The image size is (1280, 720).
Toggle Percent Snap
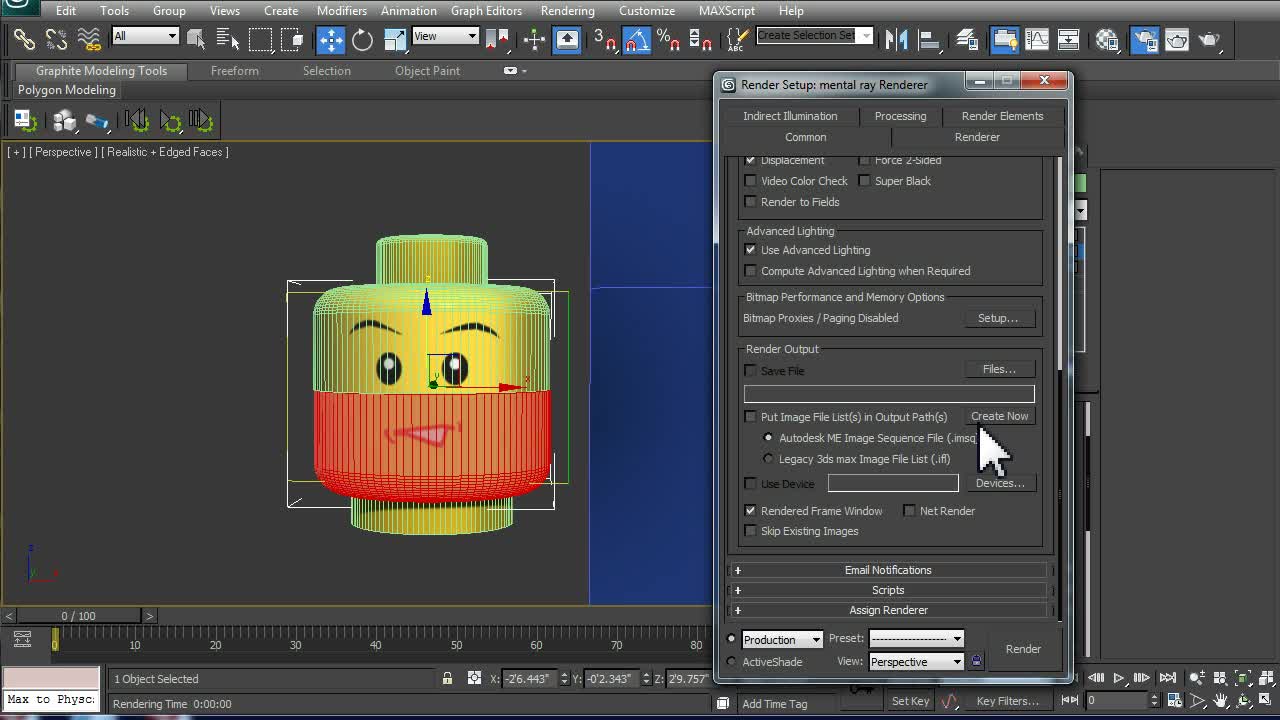[668, 40]
